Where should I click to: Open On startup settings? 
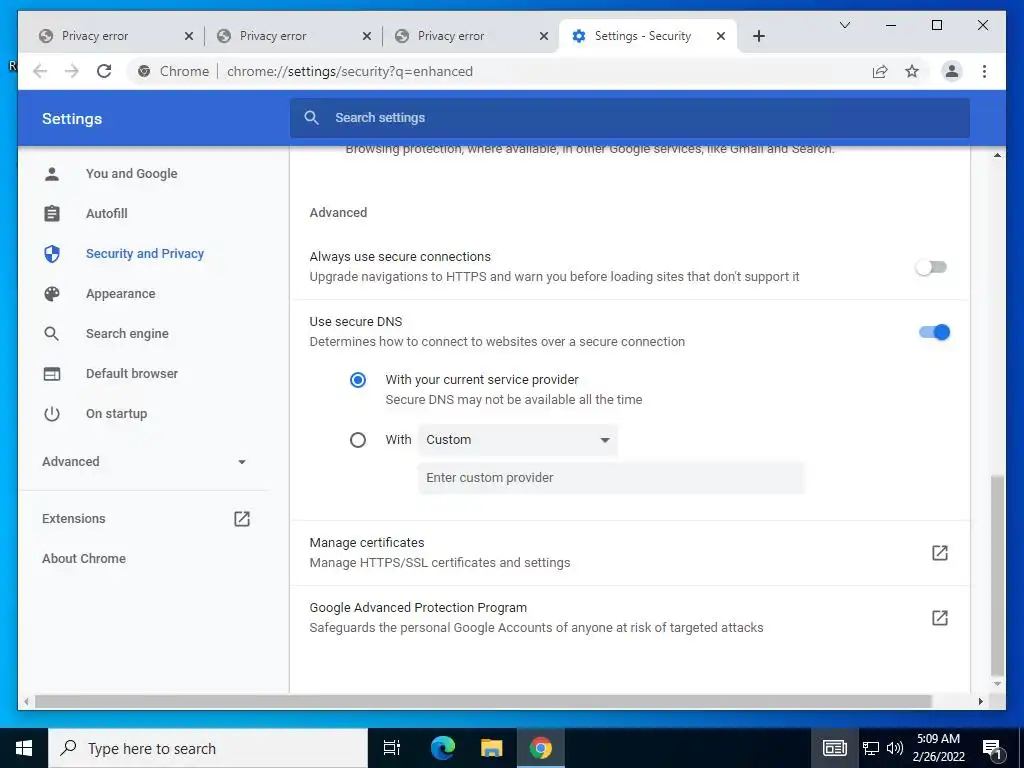[x=116, y=414]
